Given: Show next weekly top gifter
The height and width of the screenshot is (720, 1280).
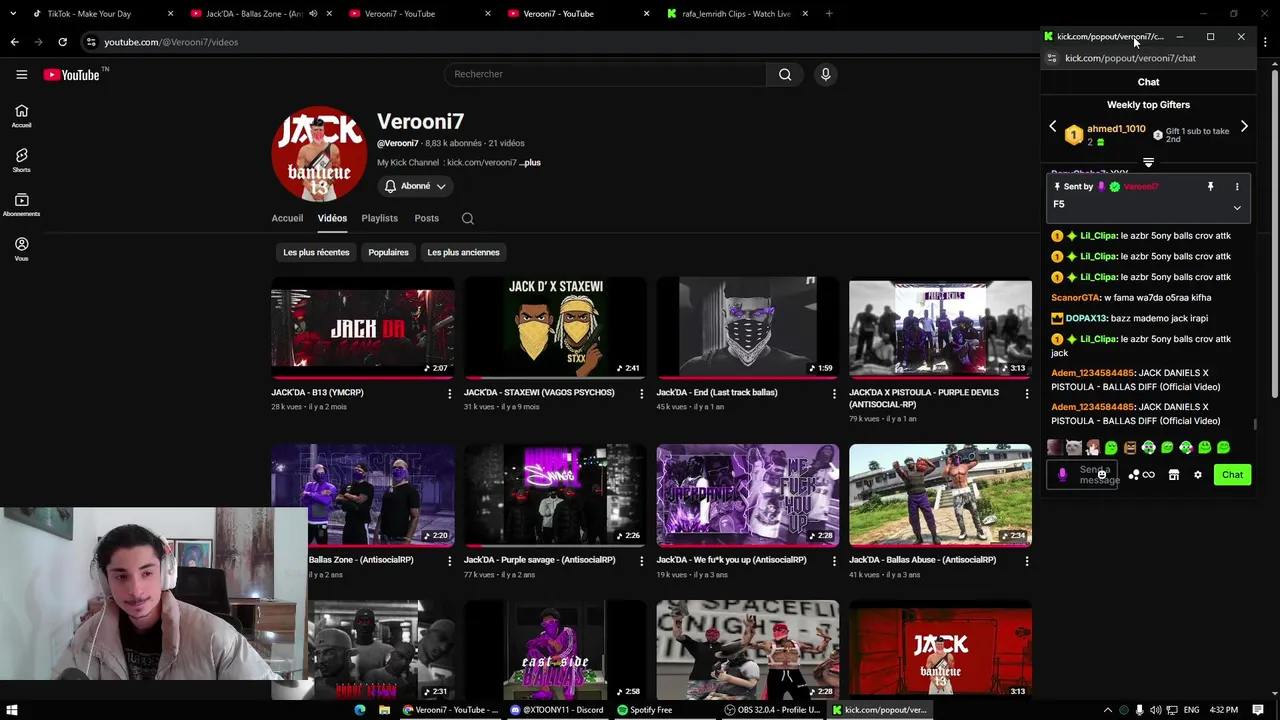Looking at the screenshot, I should [x=1244, y=127].
